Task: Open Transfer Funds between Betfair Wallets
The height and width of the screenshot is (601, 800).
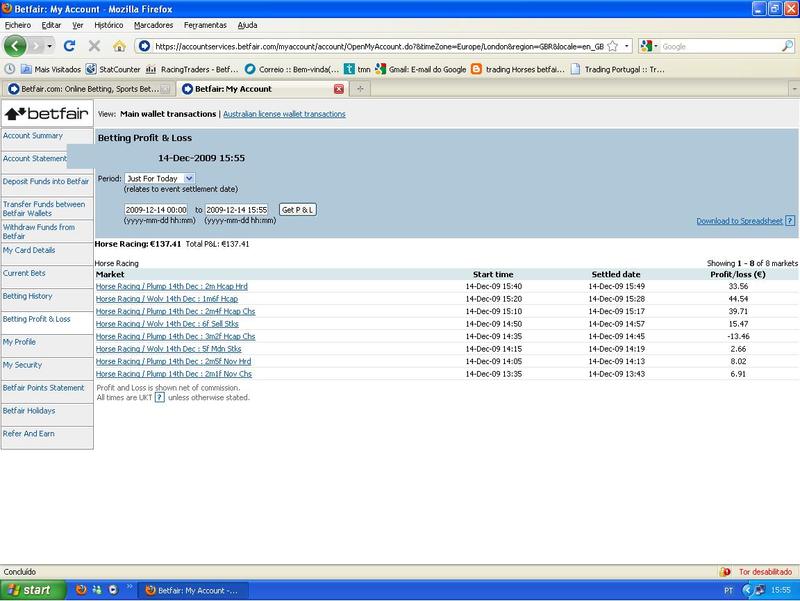Action: [44, 209]
